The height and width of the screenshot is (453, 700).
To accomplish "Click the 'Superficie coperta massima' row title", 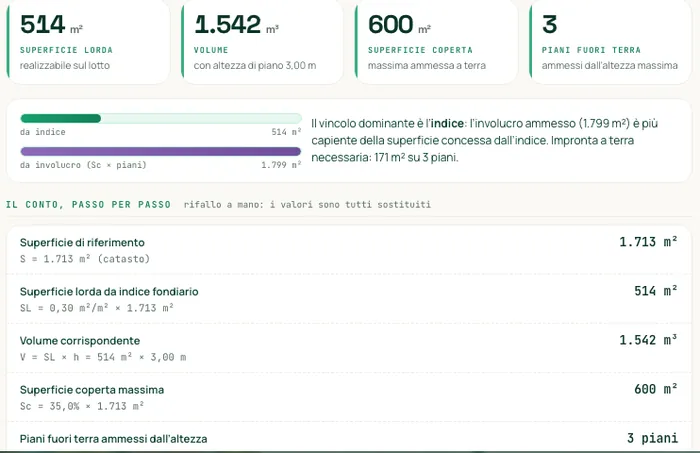I will (x=92, y=390).
